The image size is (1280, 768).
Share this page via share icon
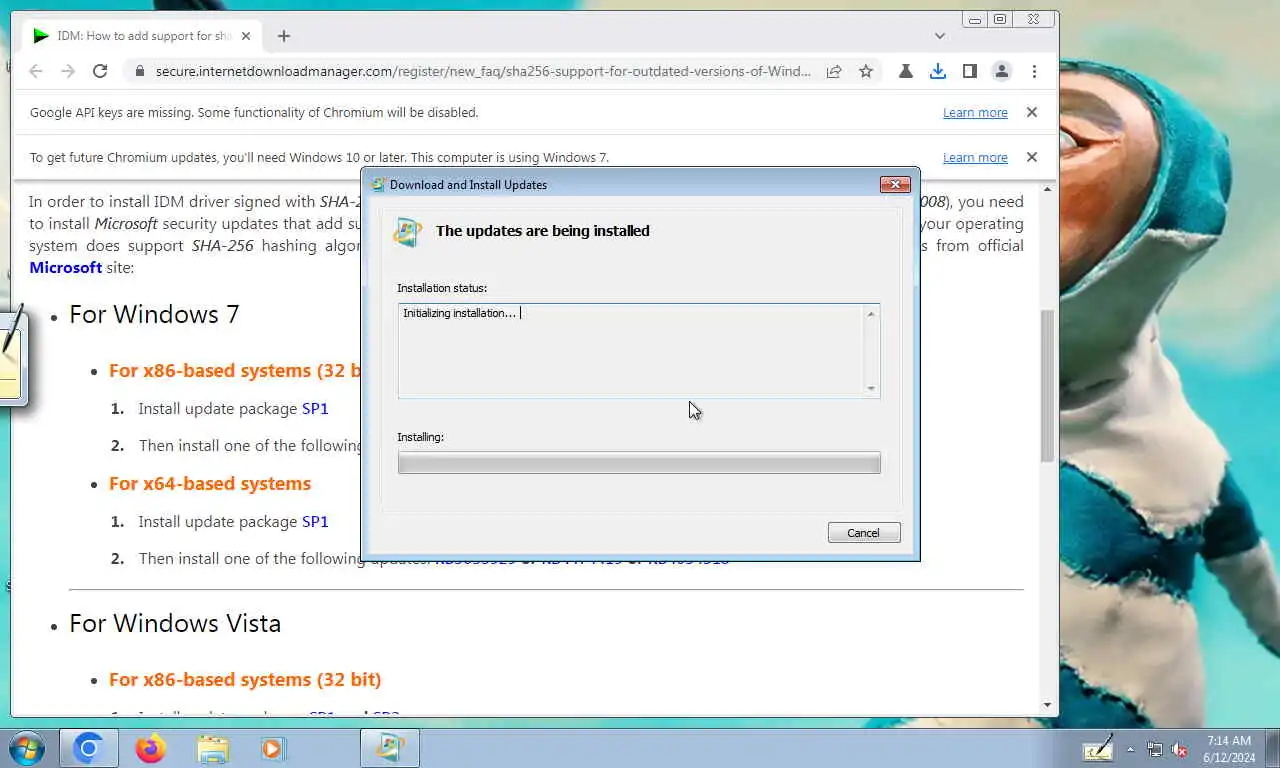pyautogui.click(x=834, y=71)
